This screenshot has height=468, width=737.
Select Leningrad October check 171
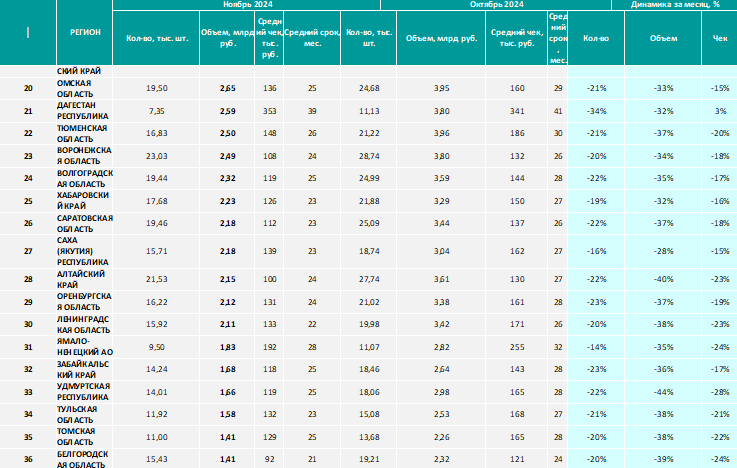click(517, 324)
